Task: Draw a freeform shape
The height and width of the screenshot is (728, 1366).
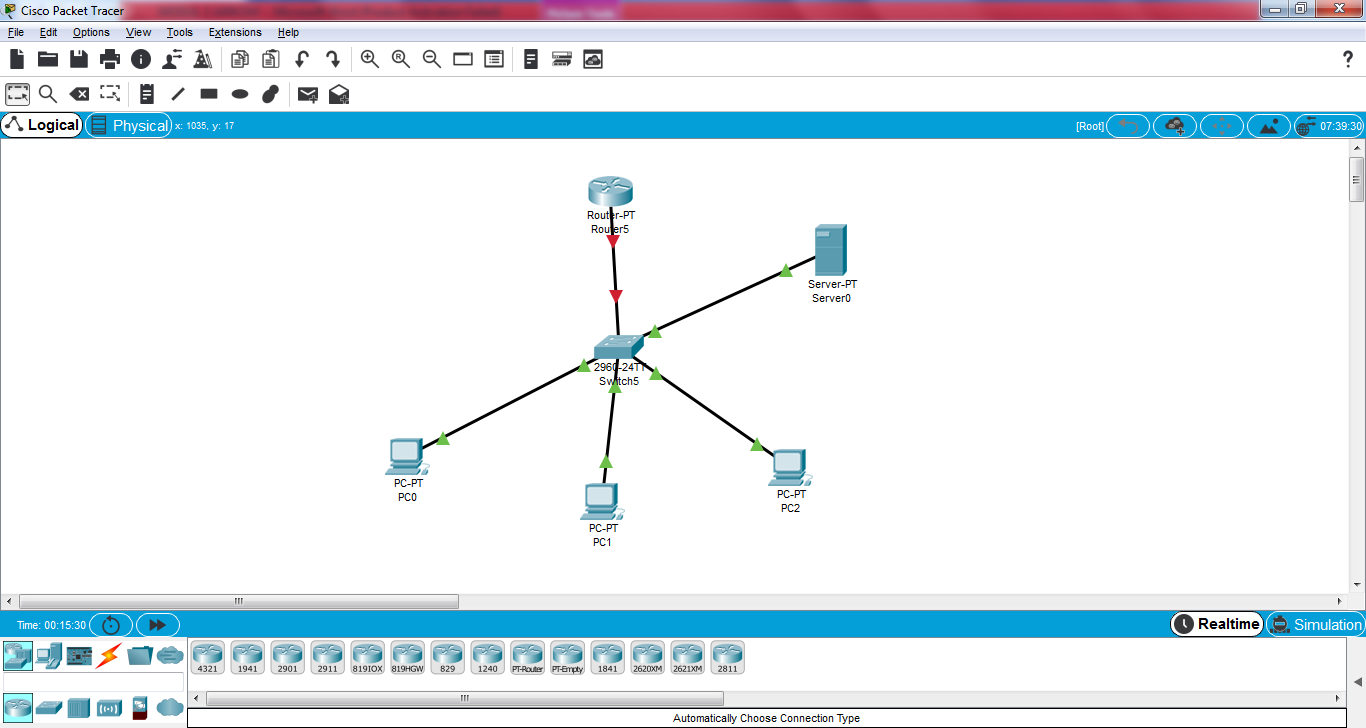Action: pyautogui.click(x=270, y=94)
